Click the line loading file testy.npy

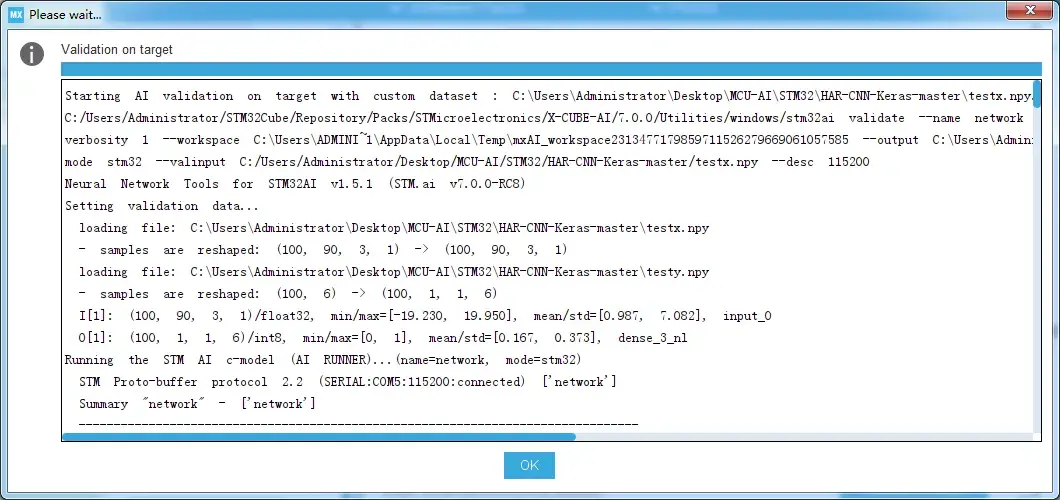coord(394,272)
